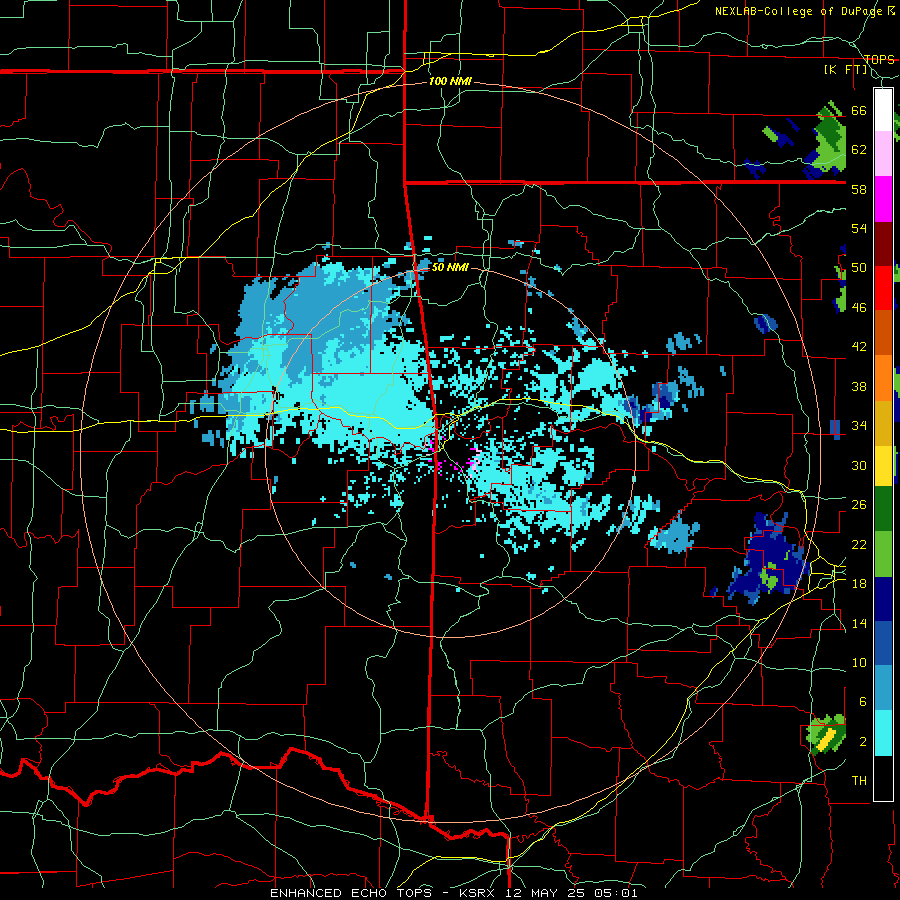Image resolution: width=900 pixels, height=900 pixels.
Task: Select legend value '62'
Action: 859,150
